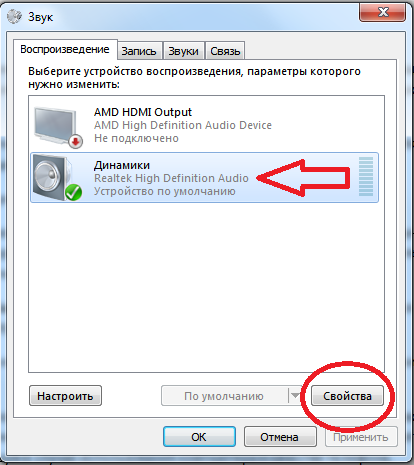Open the Связь tab
Image resolution: width=414 pixels, height=465 pixels.
pyautogui.click(x=225, y=51)
